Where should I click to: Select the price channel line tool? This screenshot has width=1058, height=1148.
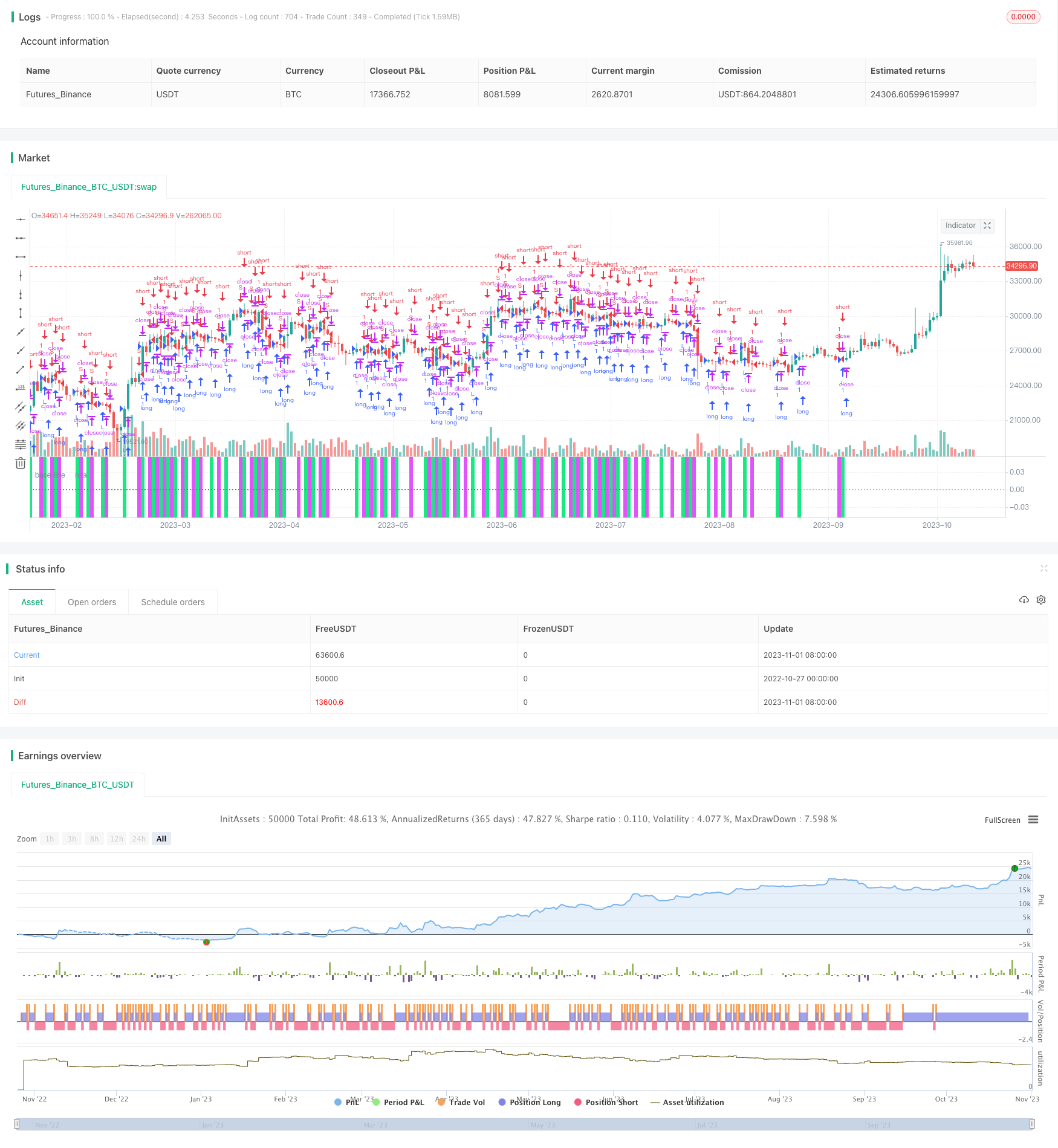[x=21, y=407]
